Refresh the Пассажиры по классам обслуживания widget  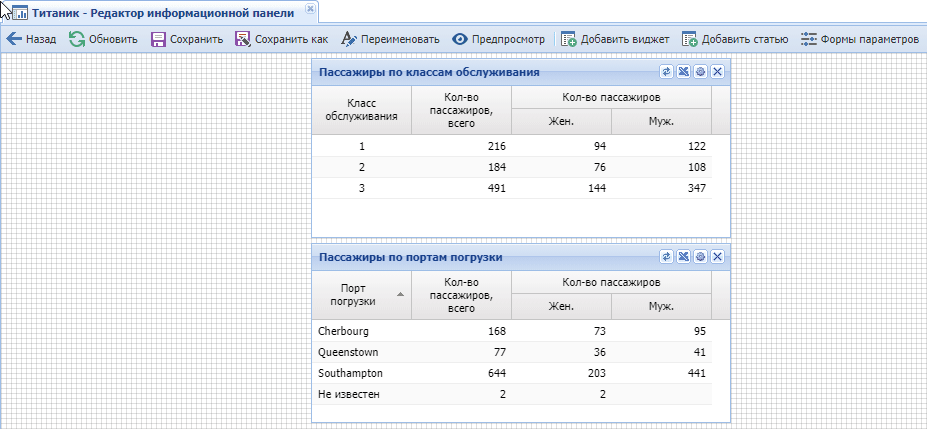pyautogui.click(x=666, y=72)
